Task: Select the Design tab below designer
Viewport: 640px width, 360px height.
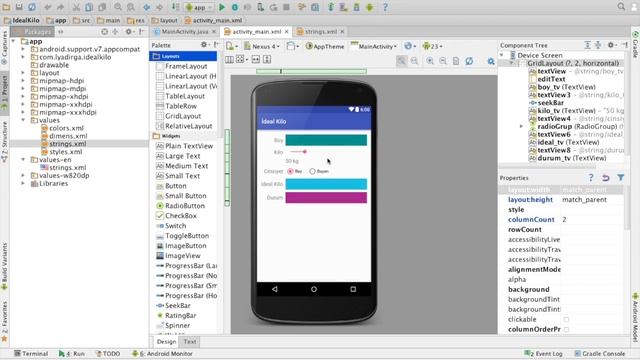Action: [167, 342]
